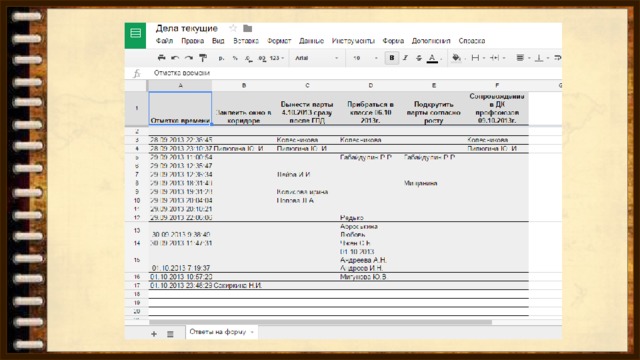Select column D header

(370, 85)
